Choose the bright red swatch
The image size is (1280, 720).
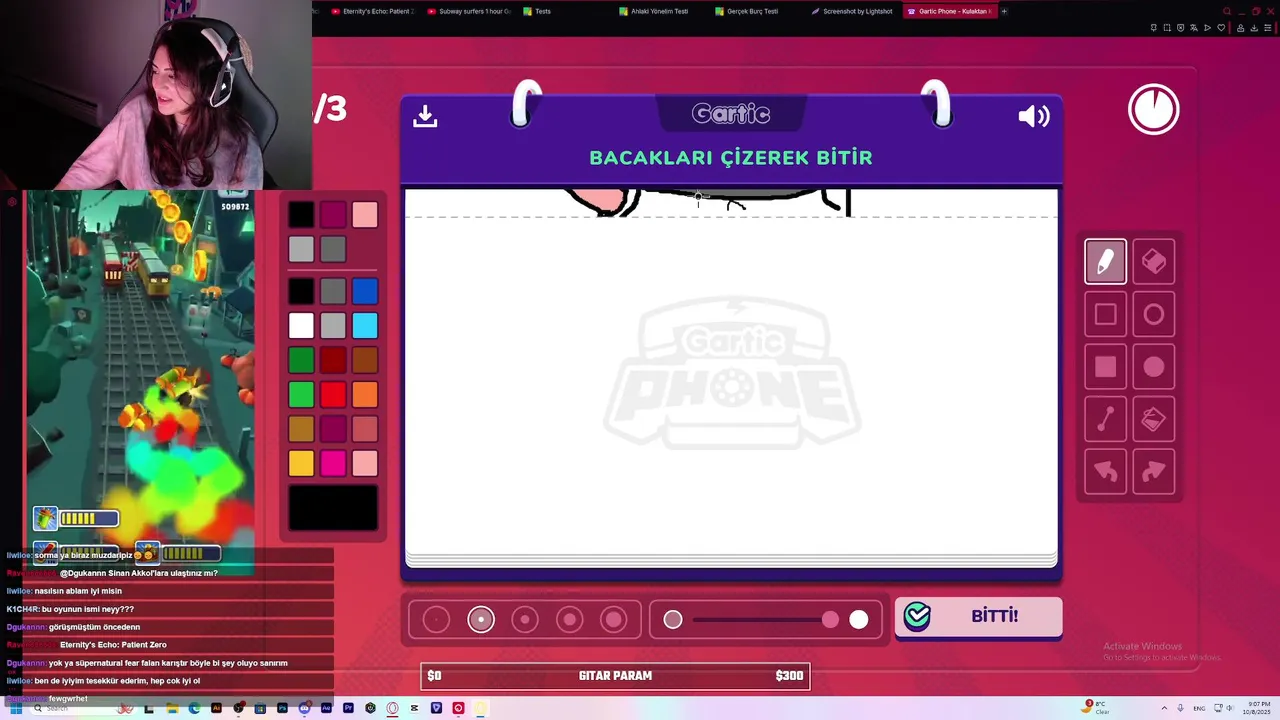(x=333, y=394)
